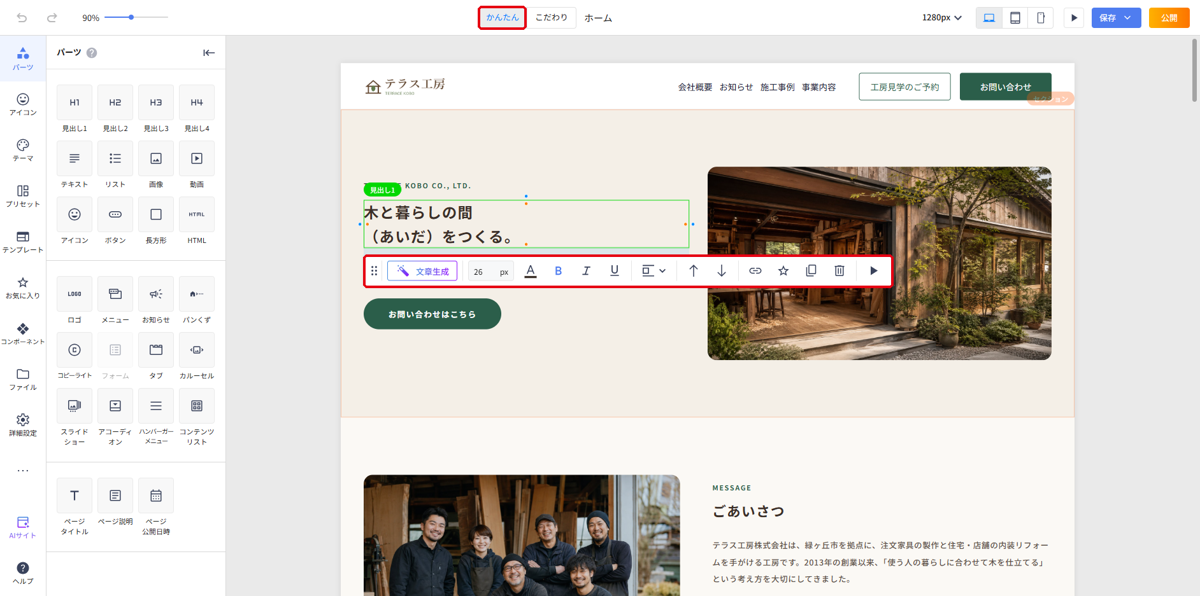Select the 動画 video part

[197, 165]
